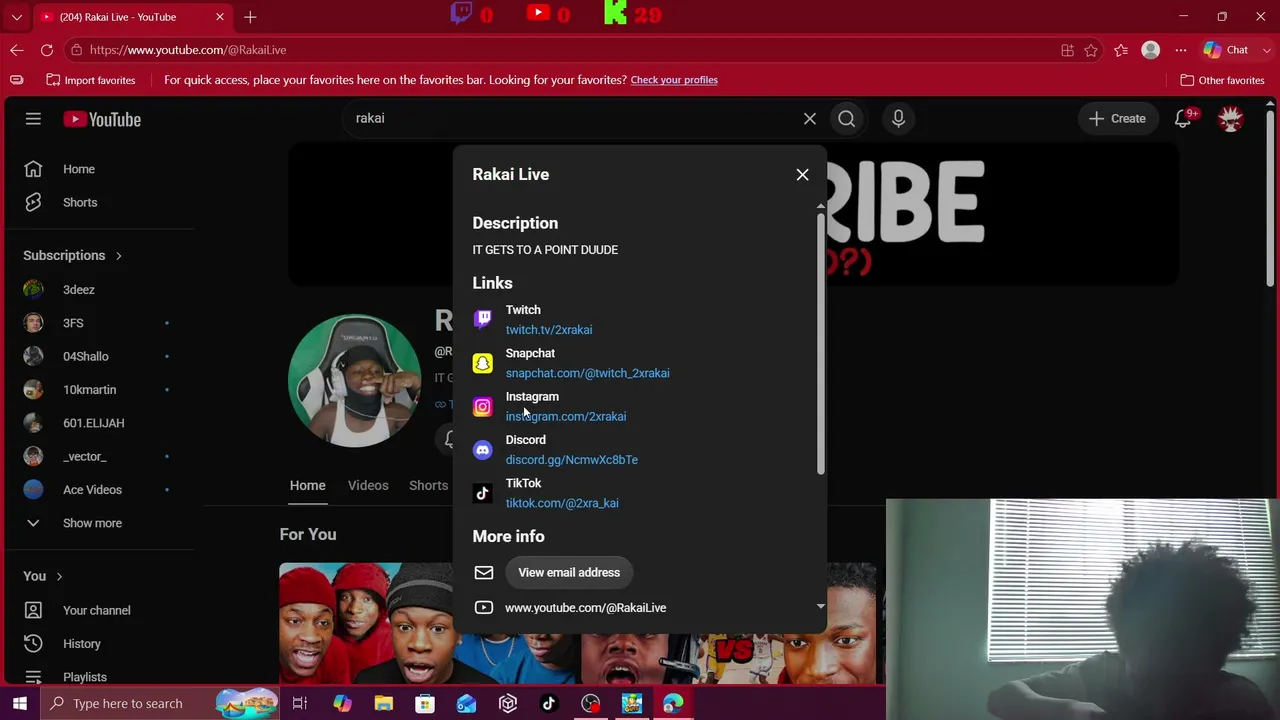Go back to the previous page

17,50
